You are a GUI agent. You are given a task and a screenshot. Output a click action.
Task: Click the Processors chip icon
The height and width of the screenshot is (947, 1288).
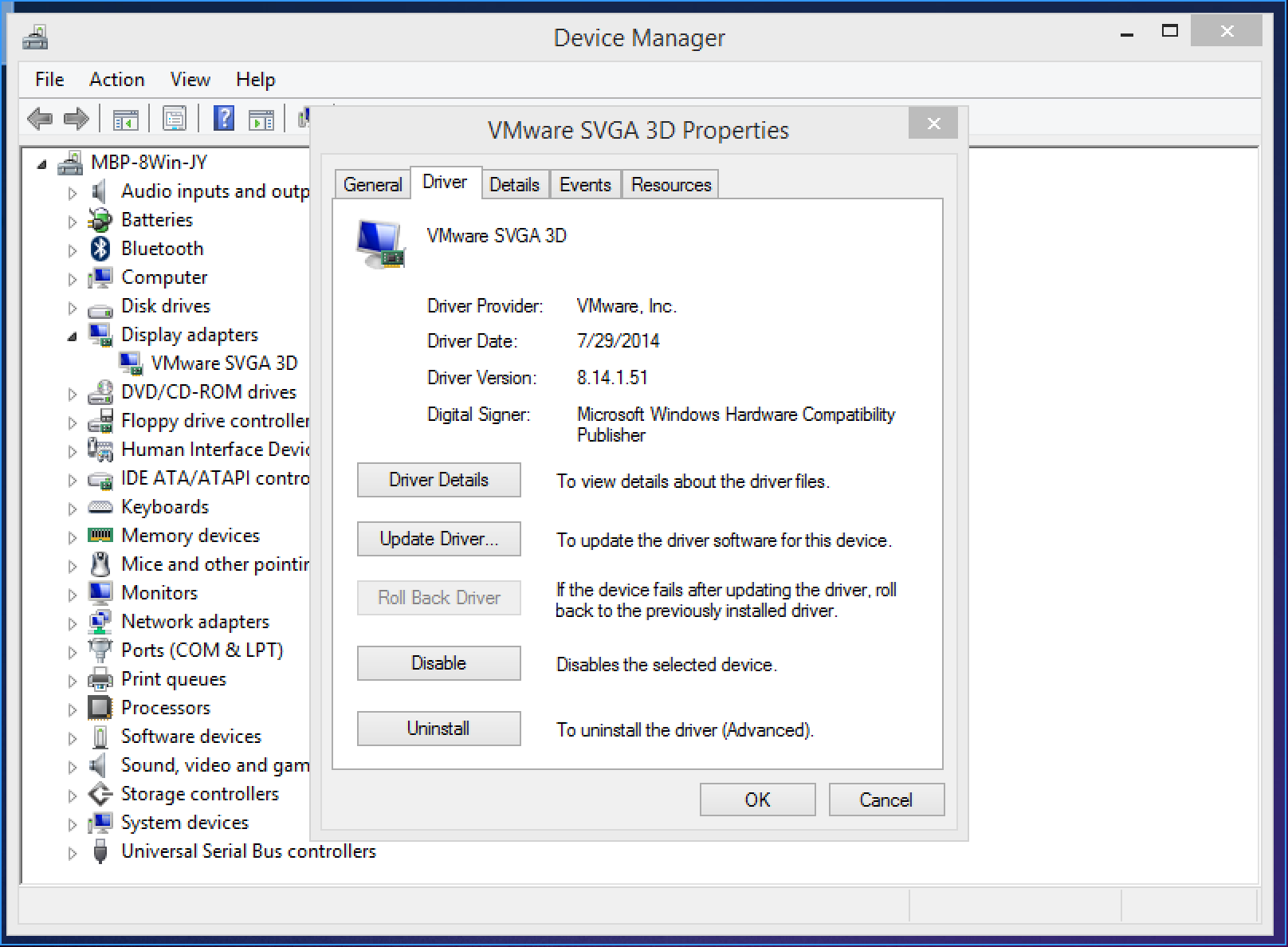[x=100, y=708]
